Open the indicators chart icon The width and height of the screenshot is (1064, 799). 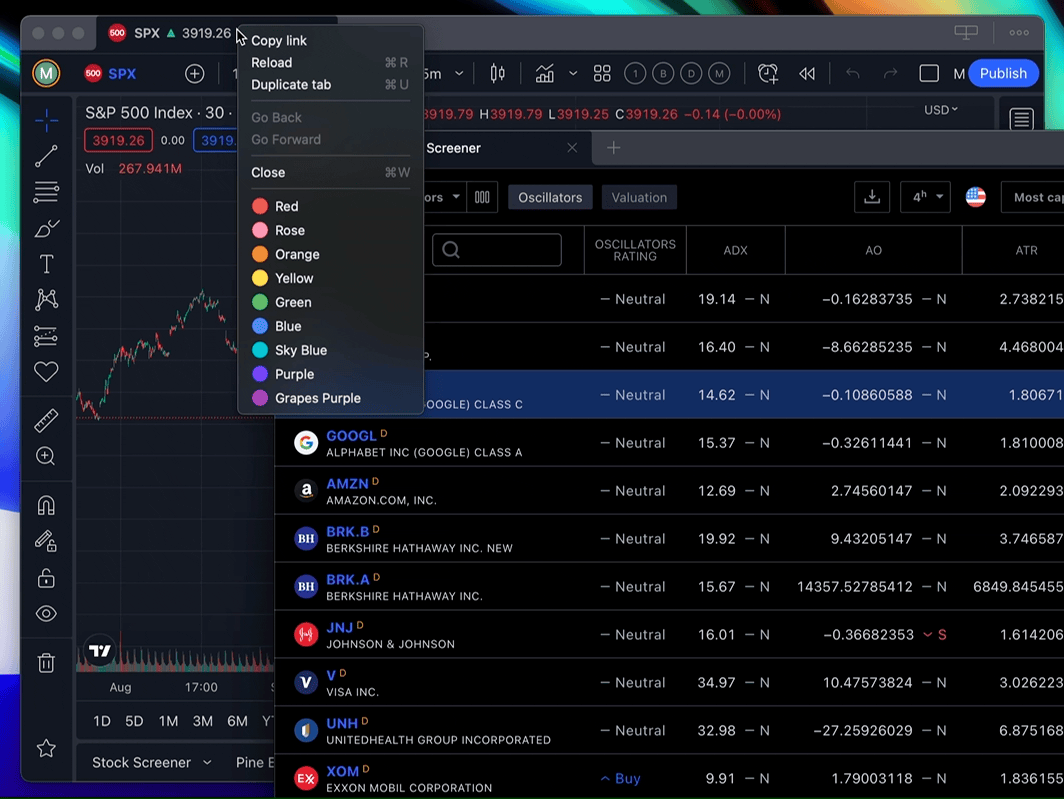[x=545, y=73]
